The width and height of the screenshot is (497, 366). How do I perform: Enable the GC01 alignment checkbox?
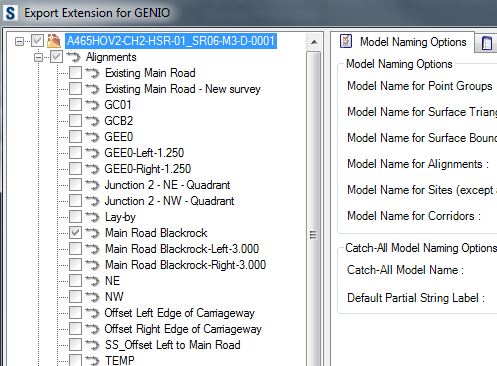point(75,105)
